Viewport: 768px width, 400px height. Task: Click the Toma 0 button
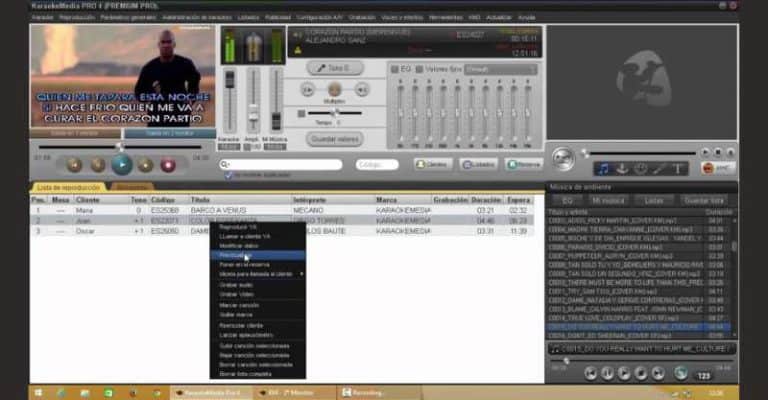pos(335,68)
